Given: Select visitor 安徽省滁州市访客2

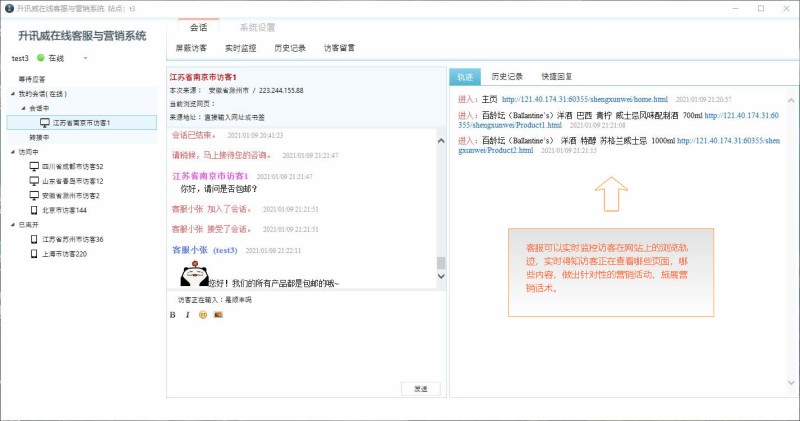Looking at the screenshot, I should click(x=71, y=195).
